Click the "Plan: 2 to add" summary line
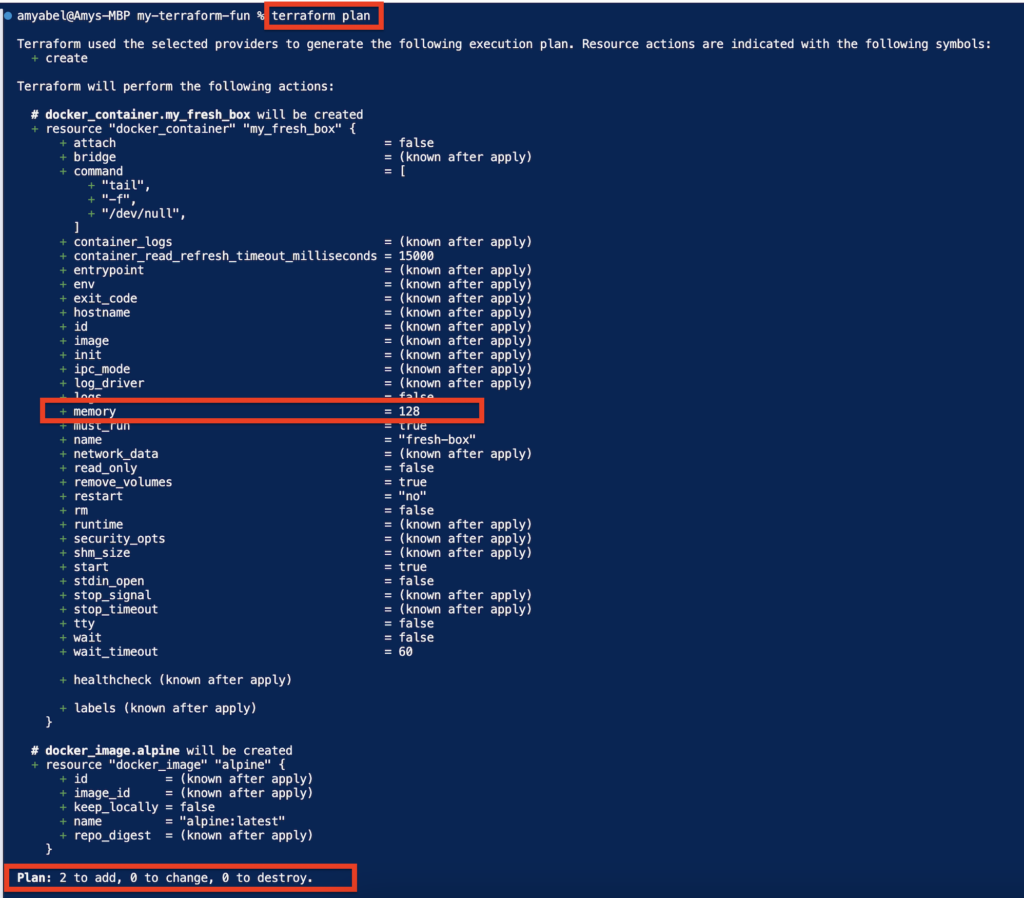This screenshot has height=898, width=1024. click(x=165, y=878)
